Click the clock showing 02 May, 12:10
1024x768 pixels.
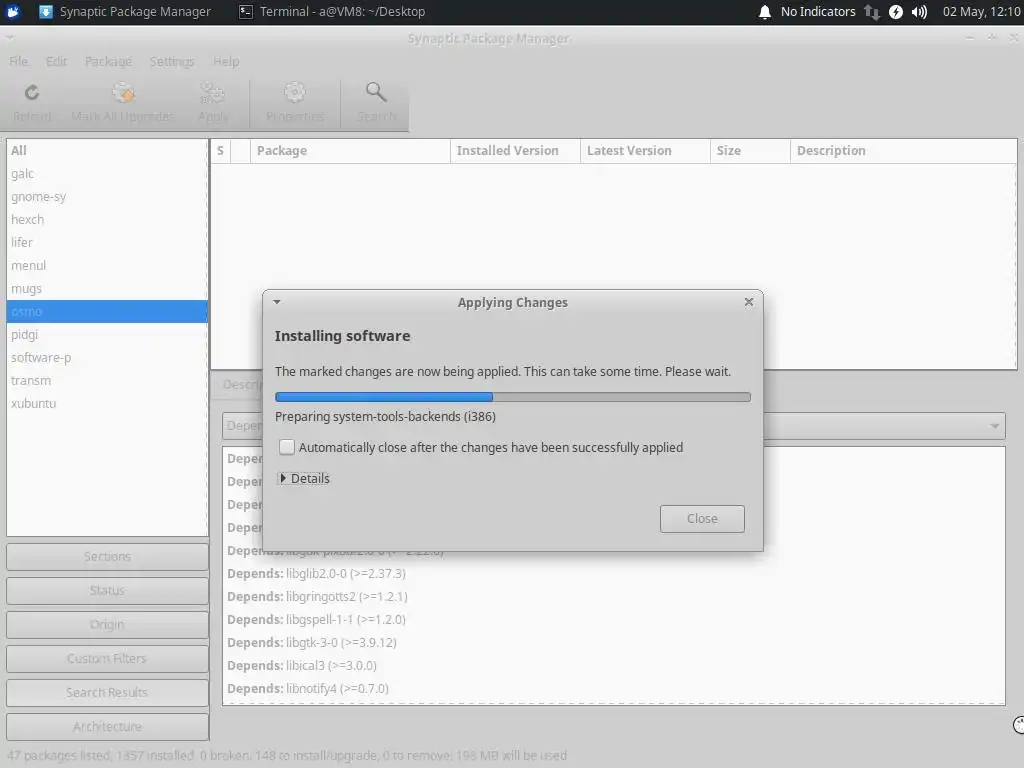[982, 12]
